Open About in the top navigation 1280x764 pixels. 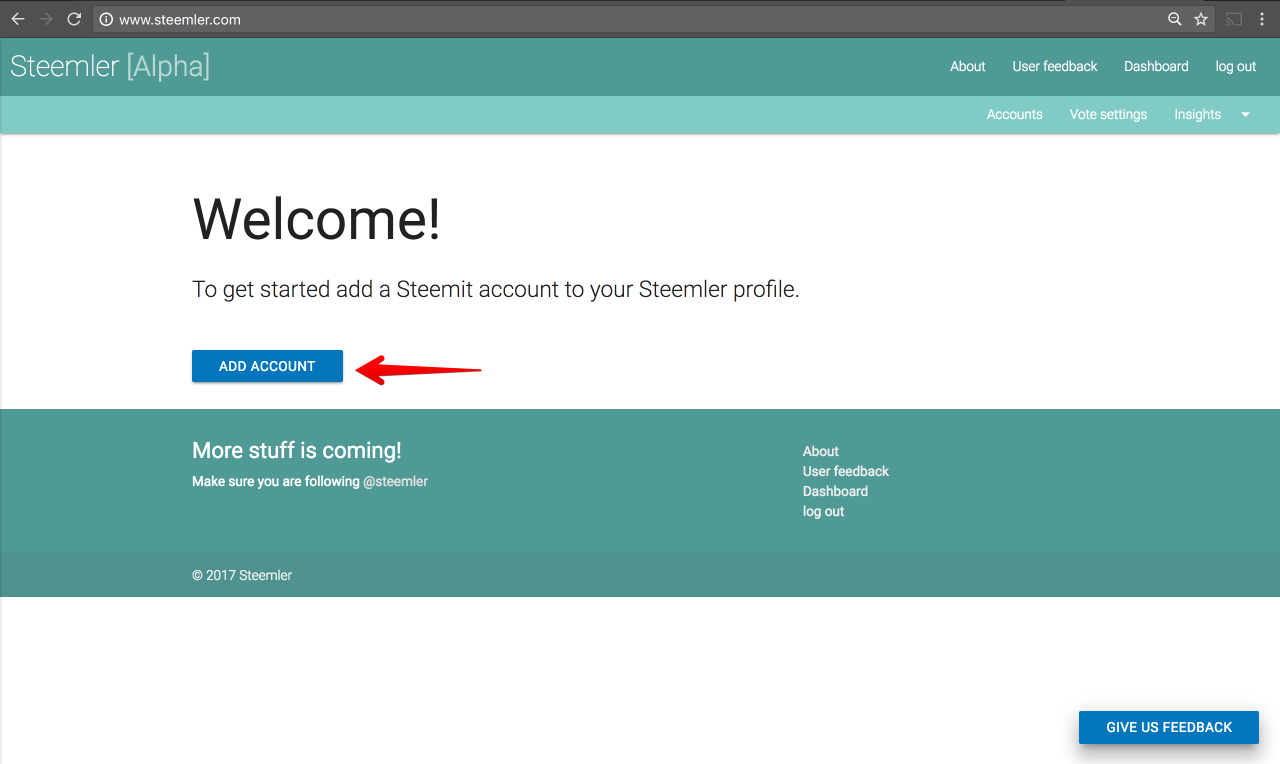(968, 66)
